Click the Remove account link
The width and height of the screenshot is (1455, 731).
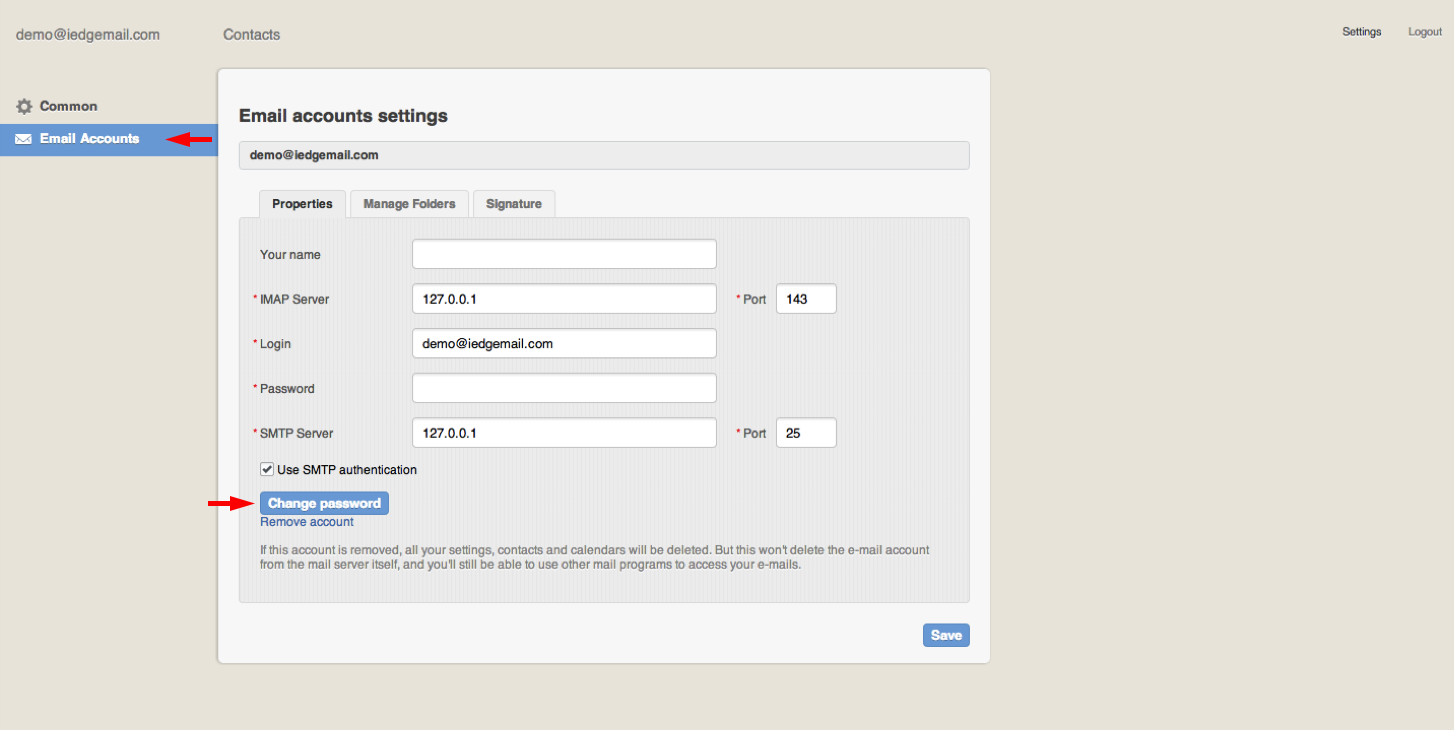pyautogui.click(x=307, y=522)
